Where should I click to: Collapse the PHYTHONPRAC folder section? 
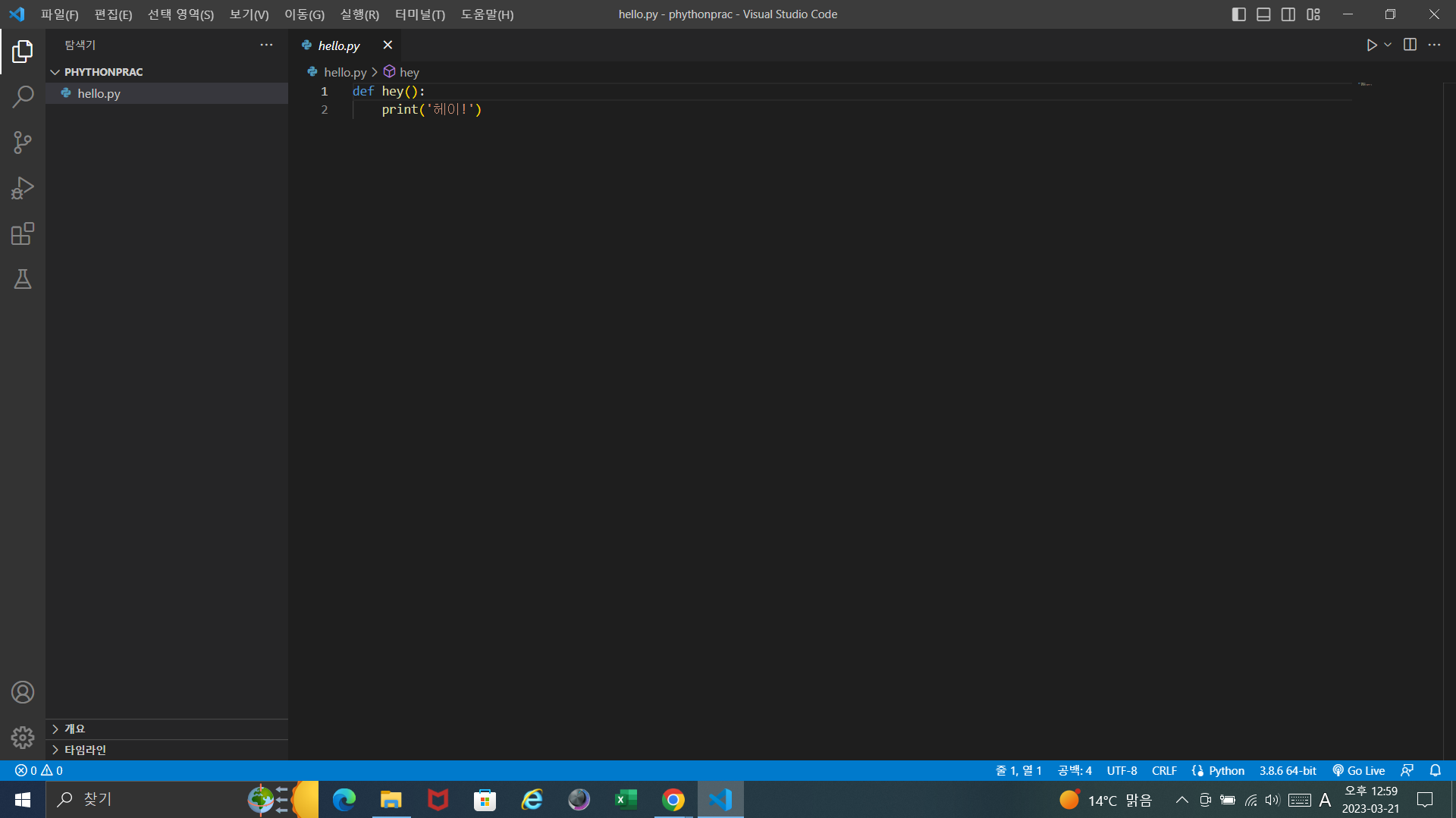[167, 72]
